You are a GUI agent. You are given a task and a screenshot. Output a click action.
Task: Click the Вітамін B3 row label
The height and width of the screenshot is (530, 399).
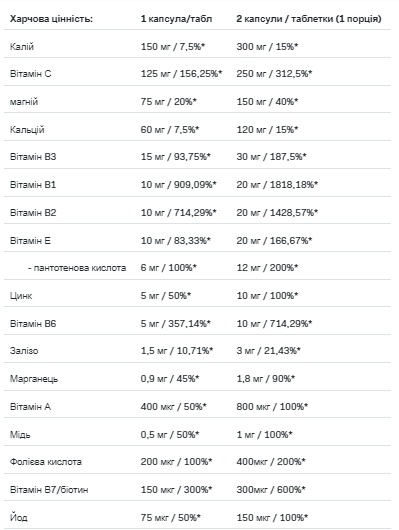(33, 157)
